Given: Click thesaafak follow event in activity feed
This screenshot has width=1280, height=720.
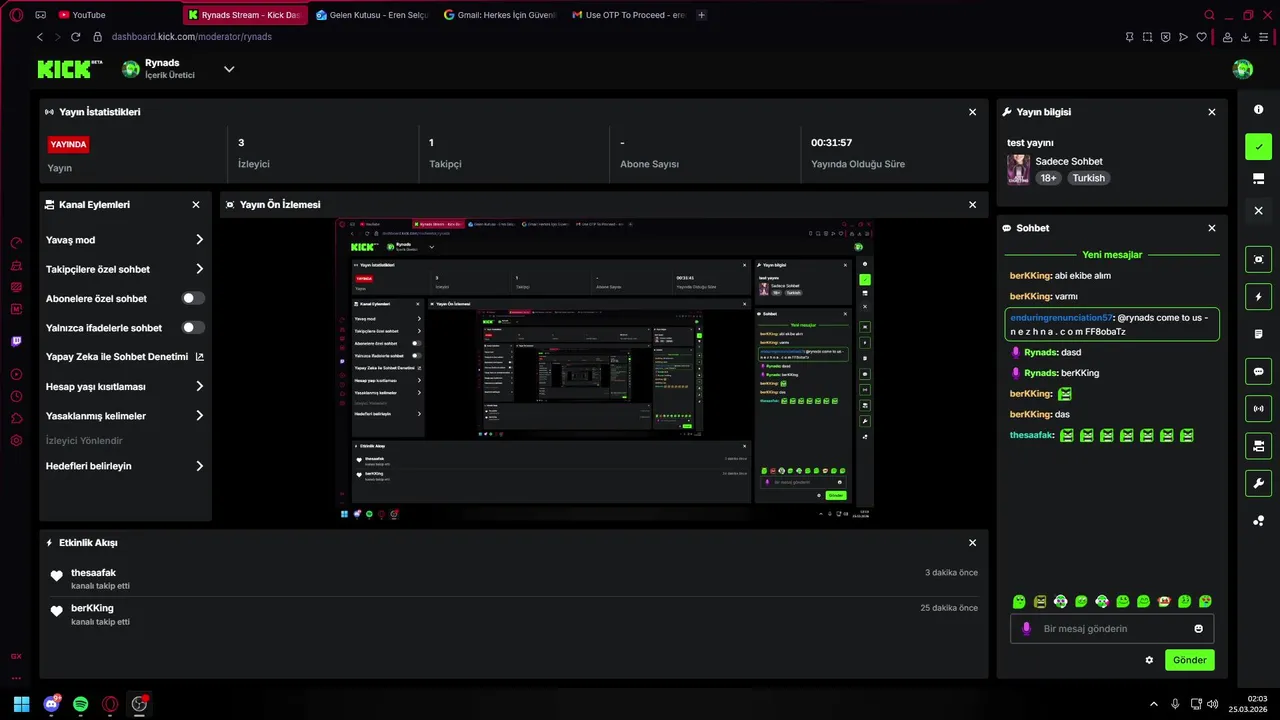Looking at the screenshot, I should pyautogui.click(x=514, y=578).
